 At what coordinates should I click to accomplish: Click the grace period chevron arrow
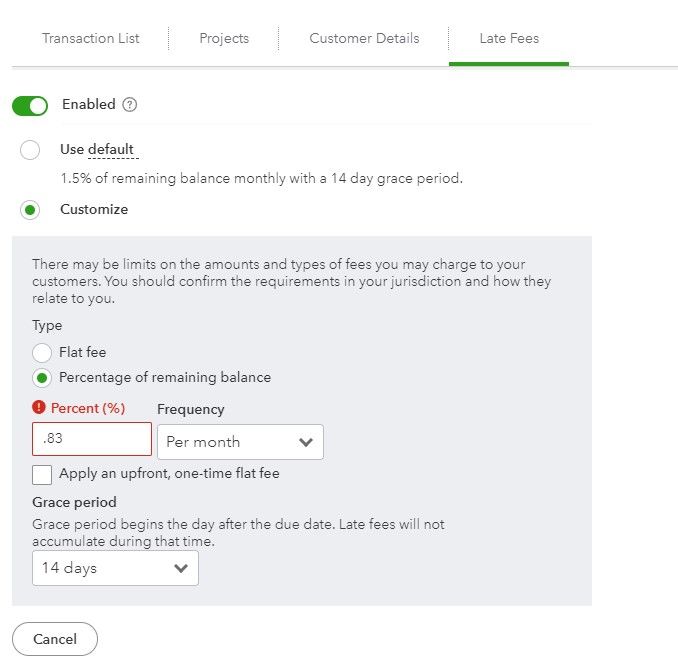tap(181, 569)
